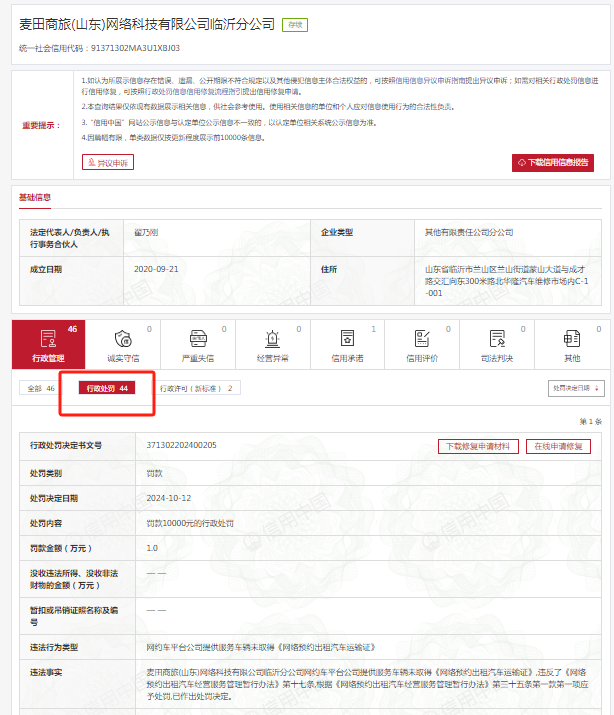Click the 住所 address value
Screen dimensions: 614x715
(x=507, y=281)
